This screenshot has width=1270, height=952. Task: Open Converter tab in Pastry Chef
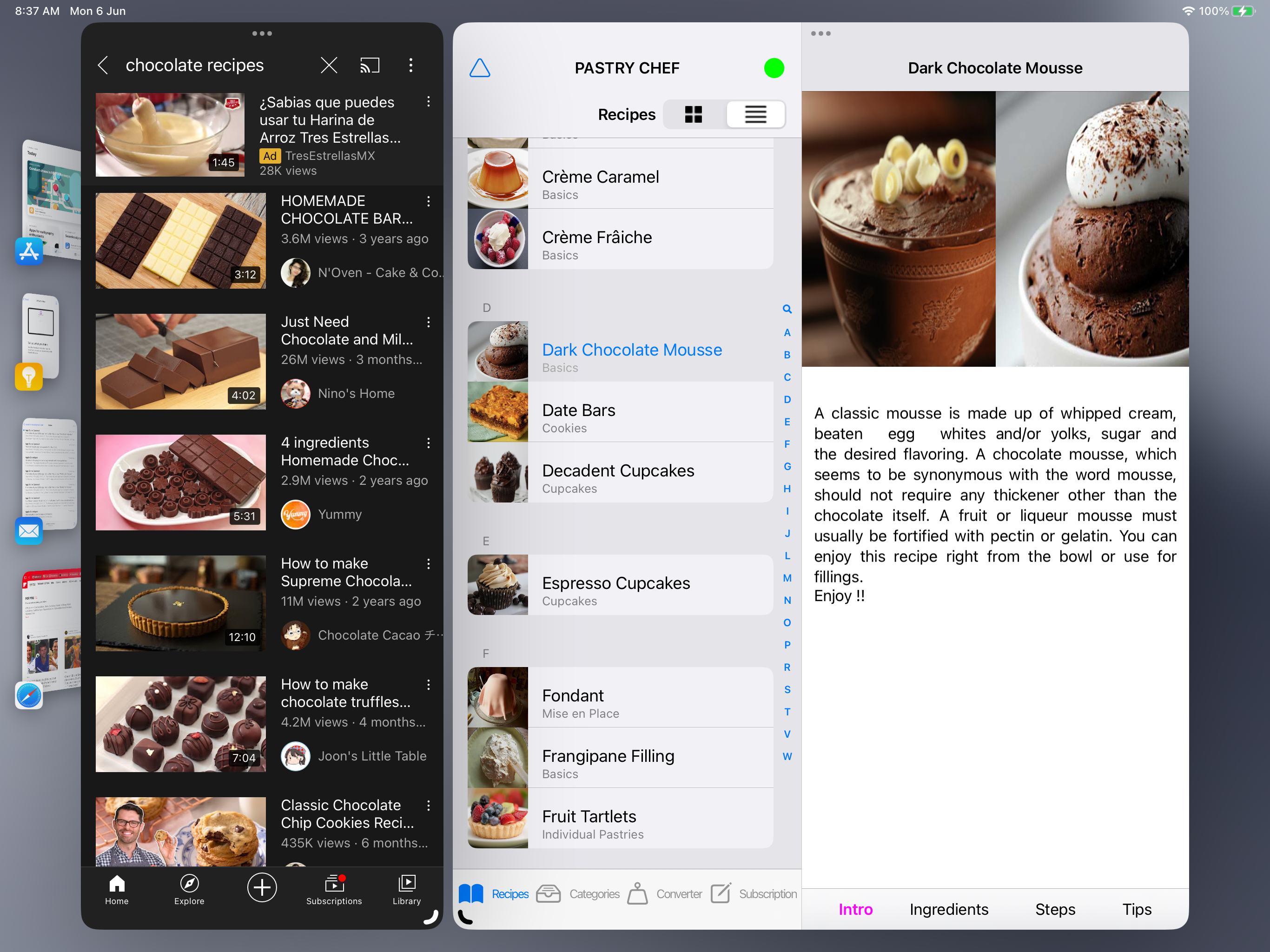click(x=664, y=894)
